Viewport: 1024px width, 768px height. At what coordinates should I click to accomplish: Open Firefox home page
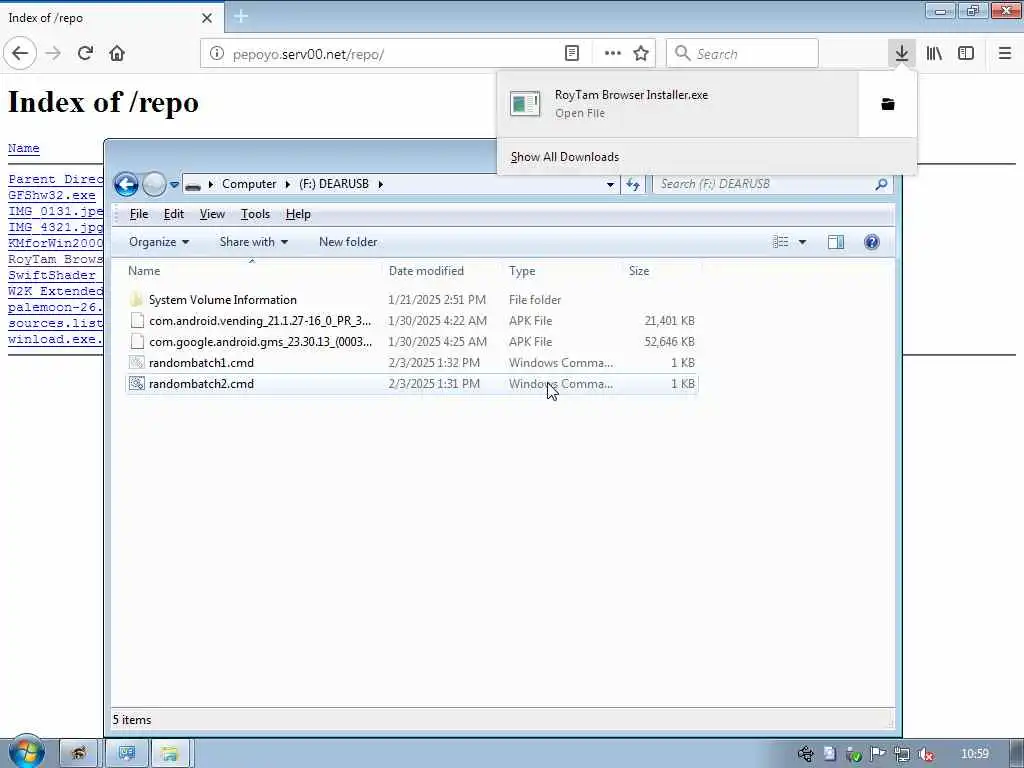tap(117, 53)
